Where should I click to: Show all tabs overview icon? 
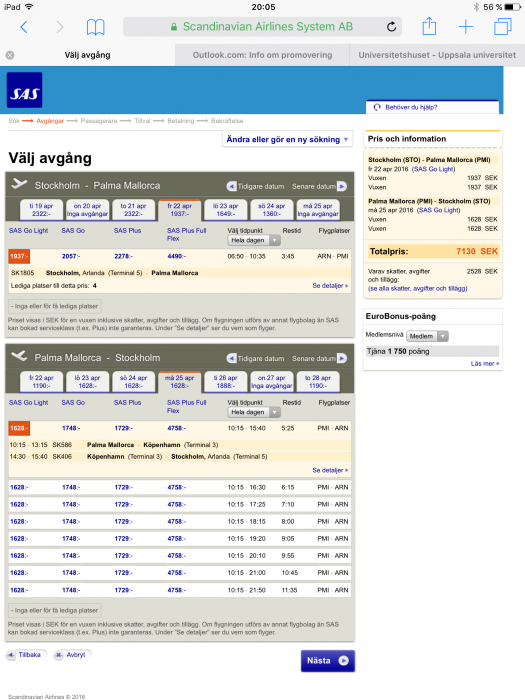[x=503, y=26]
